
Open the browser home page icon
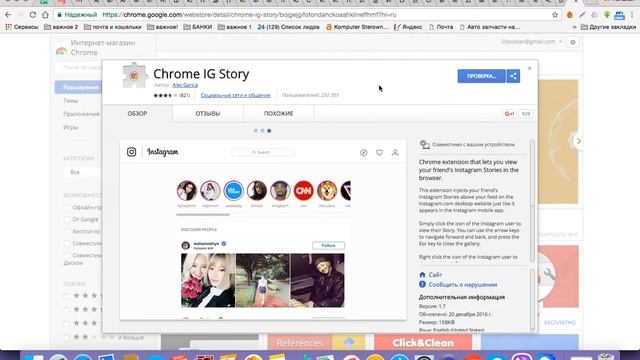point(45,15)
